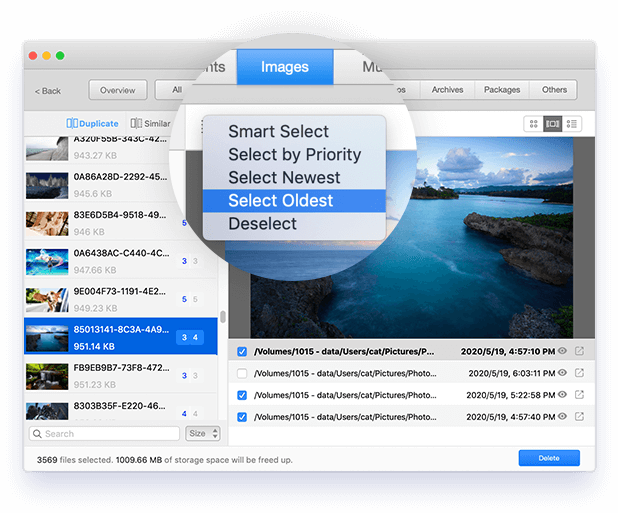Uncheck the first file dated 4:57:10 PM

243,352
